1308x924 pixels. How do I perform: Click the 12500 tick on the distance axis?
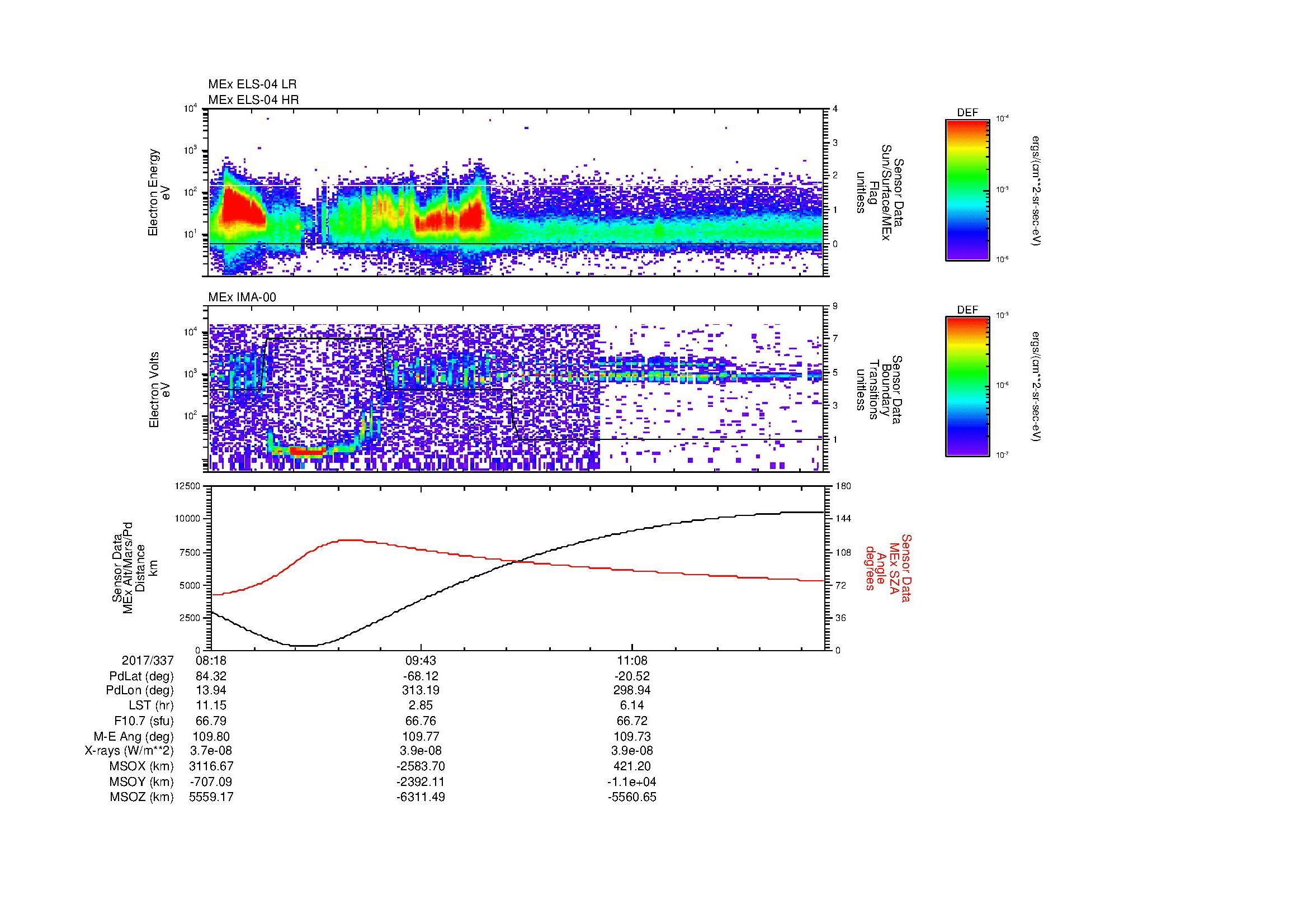[188, 486]
